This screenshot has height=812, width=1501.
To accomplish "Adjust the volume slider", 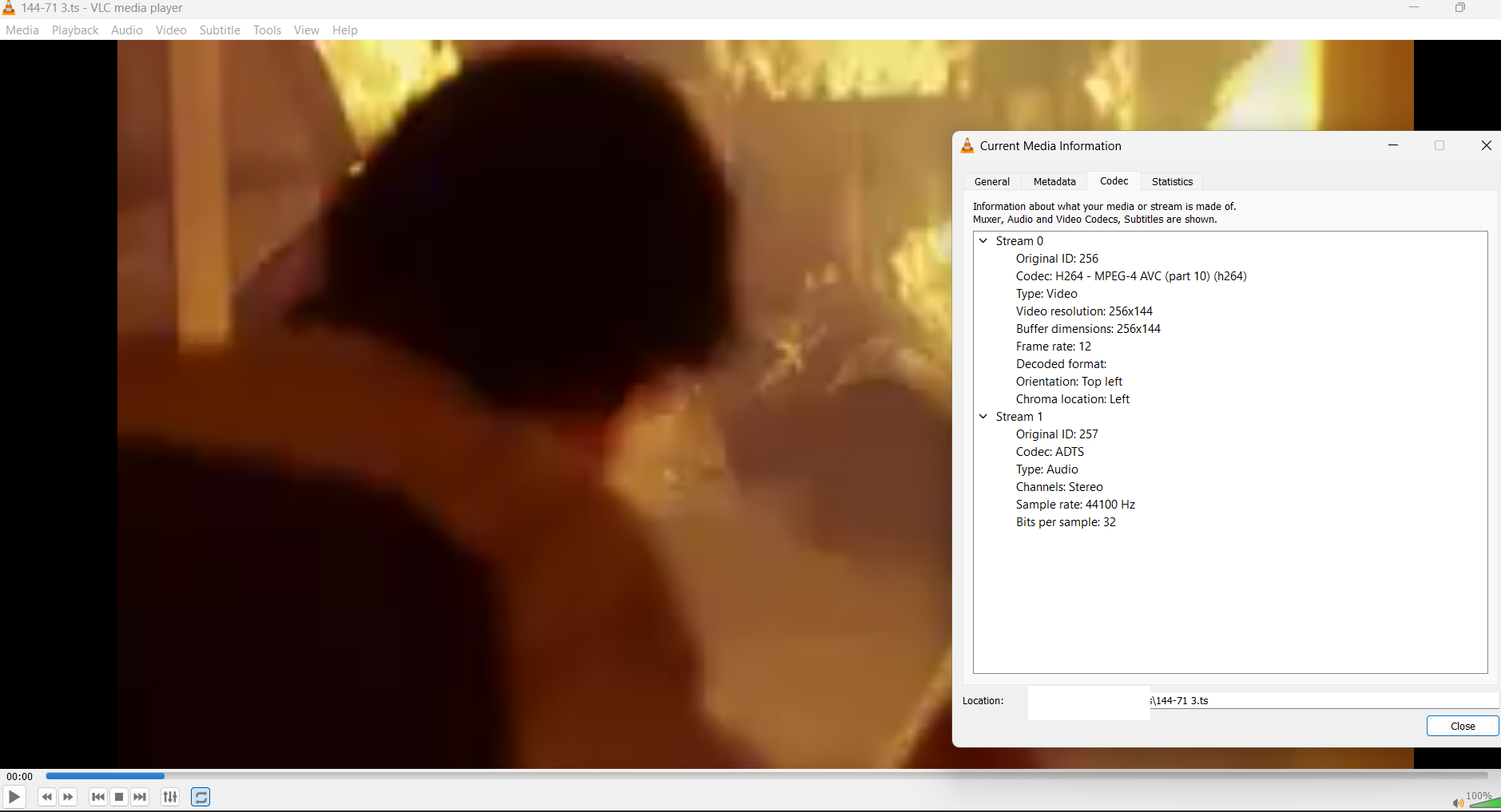I will pos(1484,802).
